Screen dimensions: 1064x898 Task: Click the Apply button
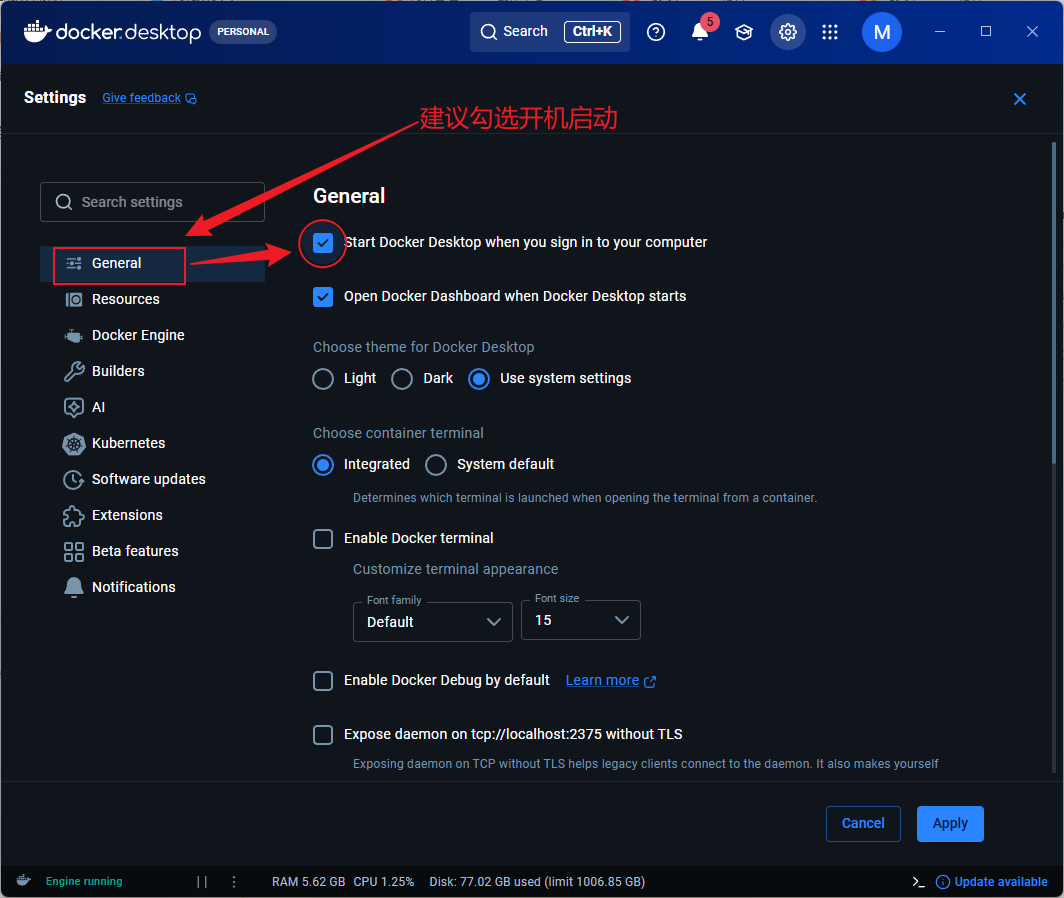(950, 824)
